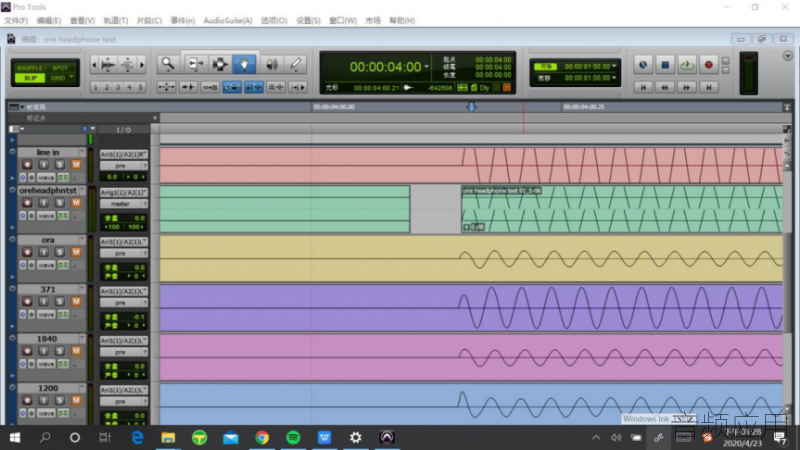This screenshot has height=450, width=800.
Task: Click the Fast Forward button
Action: click(x=687, y=88)
